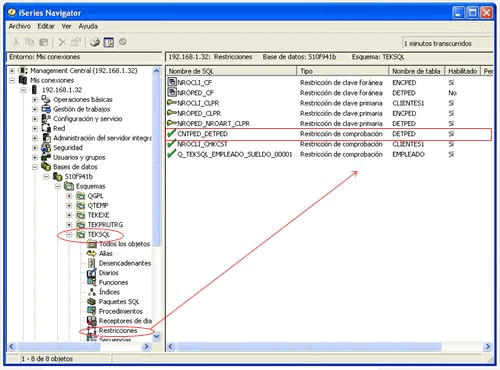The height and width of the screenshot is (370, 500).
Task: Click the Red network icon
Action: click(46, 128)
